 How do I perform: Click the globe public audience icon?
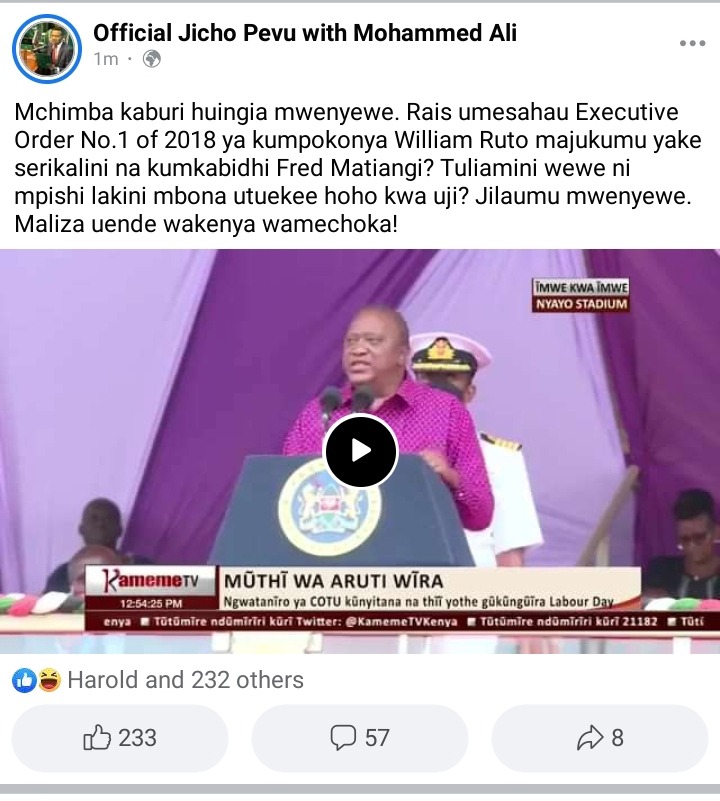coord(152,59)
